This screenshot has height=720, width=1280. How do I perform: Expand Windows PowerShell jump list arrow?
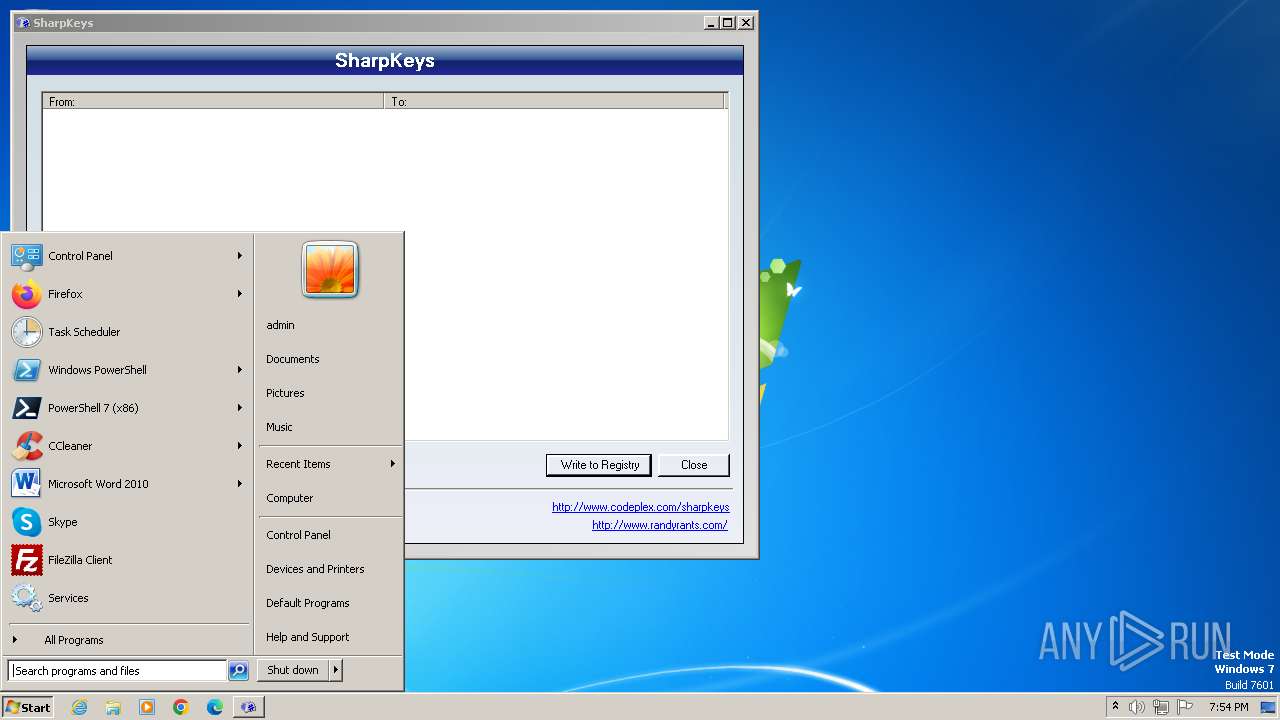(x=240, y=370)
